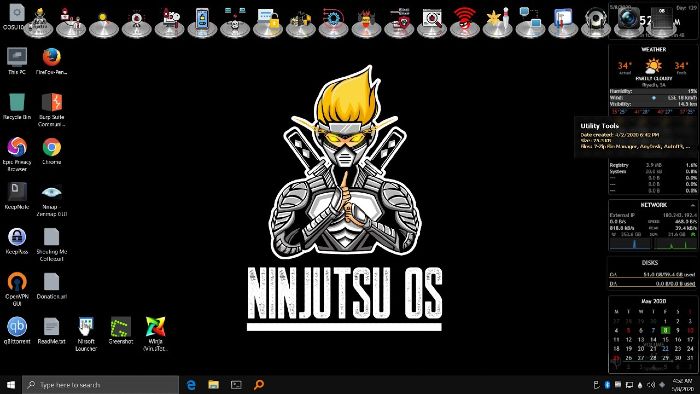The height and width of the screenshot is (394, 700).
Task: Select the Recycle Bin icon
Action: pos(17,106)
